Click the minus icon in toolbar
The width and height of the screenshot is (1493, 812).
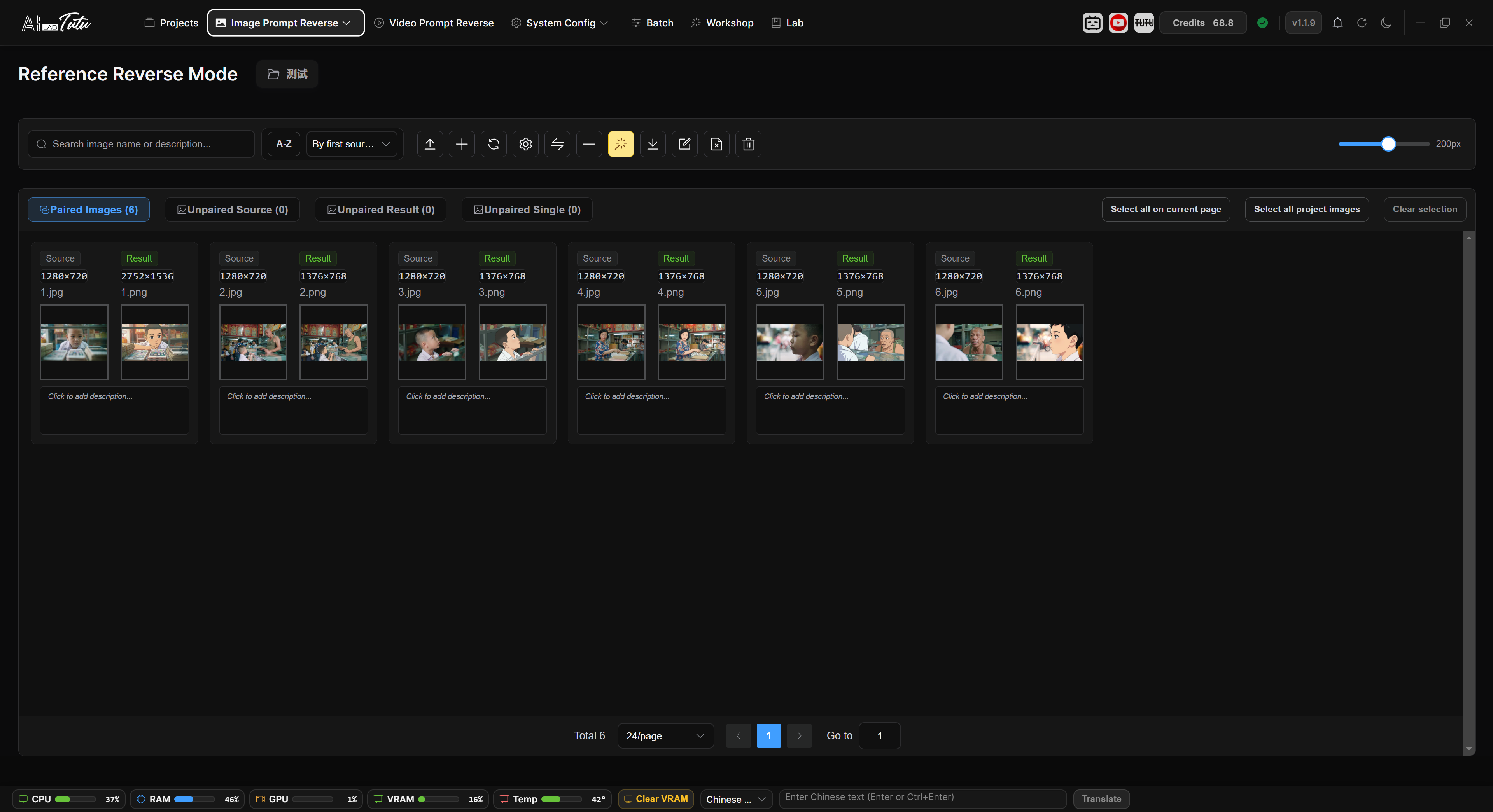click(x=589, y=144)
